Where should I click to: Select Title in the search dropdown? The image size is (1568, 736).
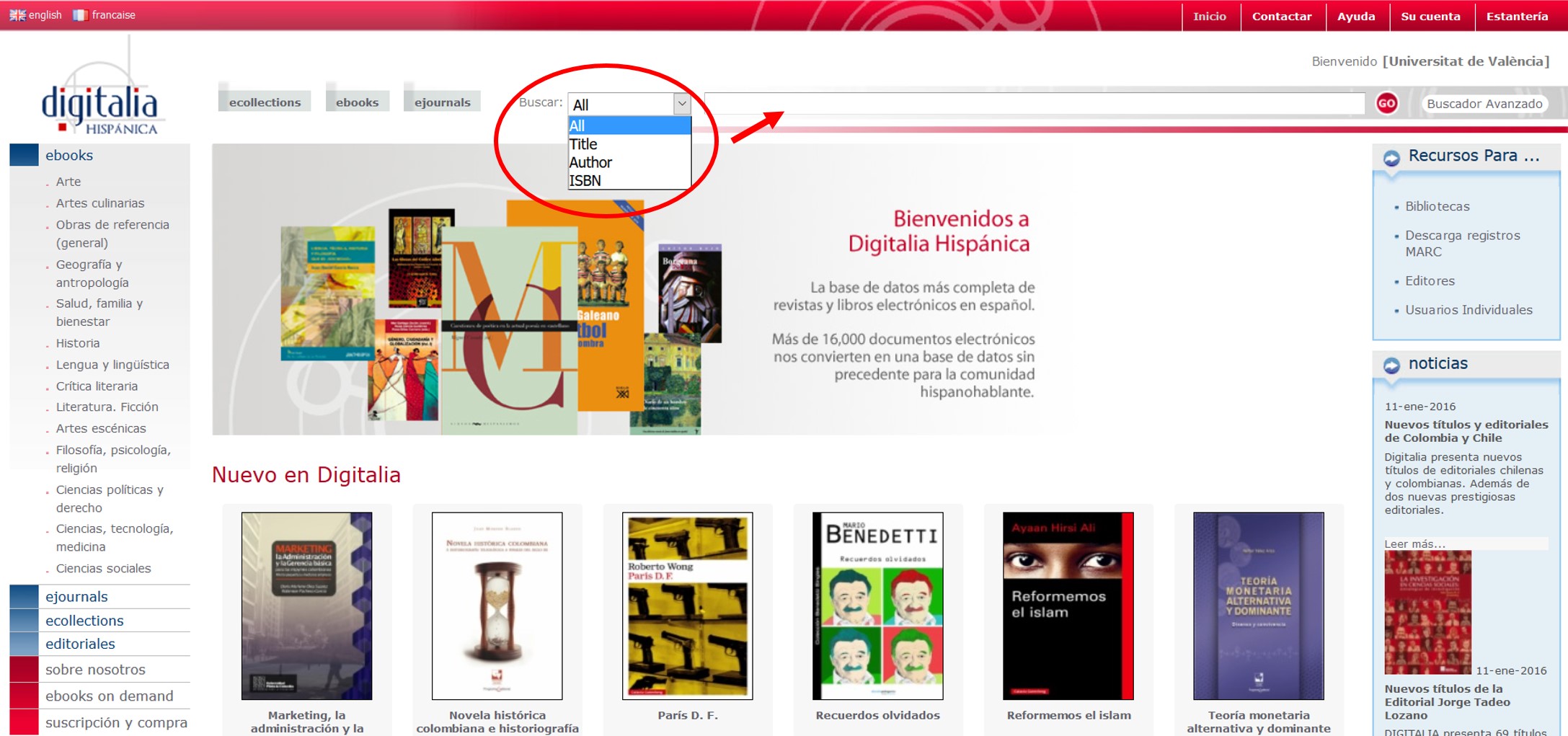(629, 144)
